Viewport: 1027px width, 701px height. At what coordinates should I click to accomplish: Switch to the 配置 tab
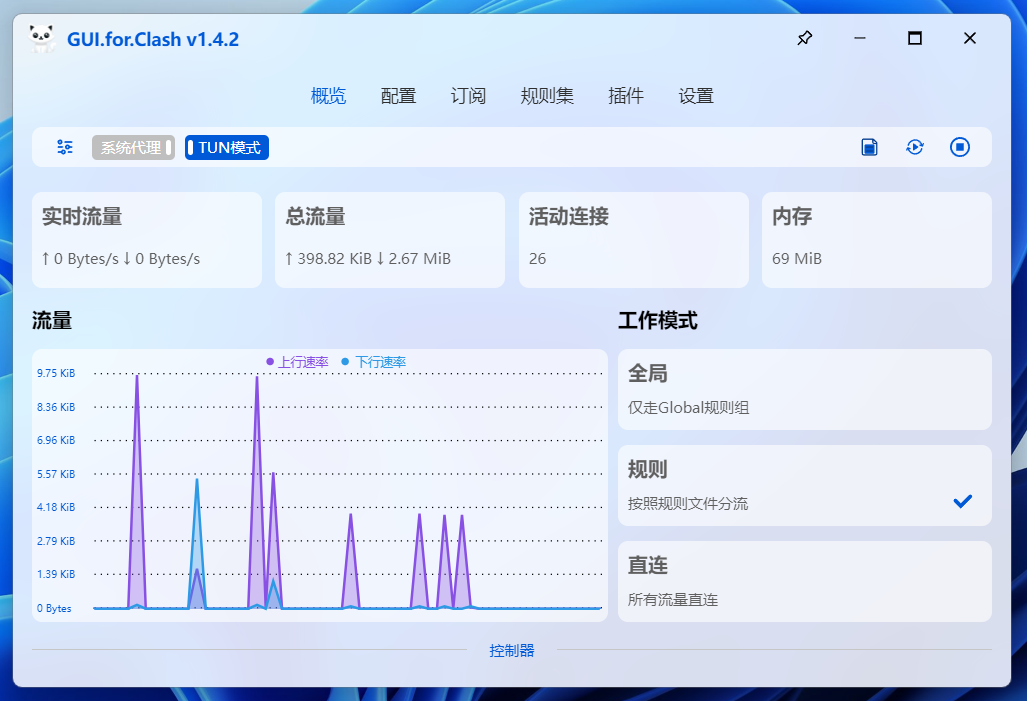[x=398, y=96]
